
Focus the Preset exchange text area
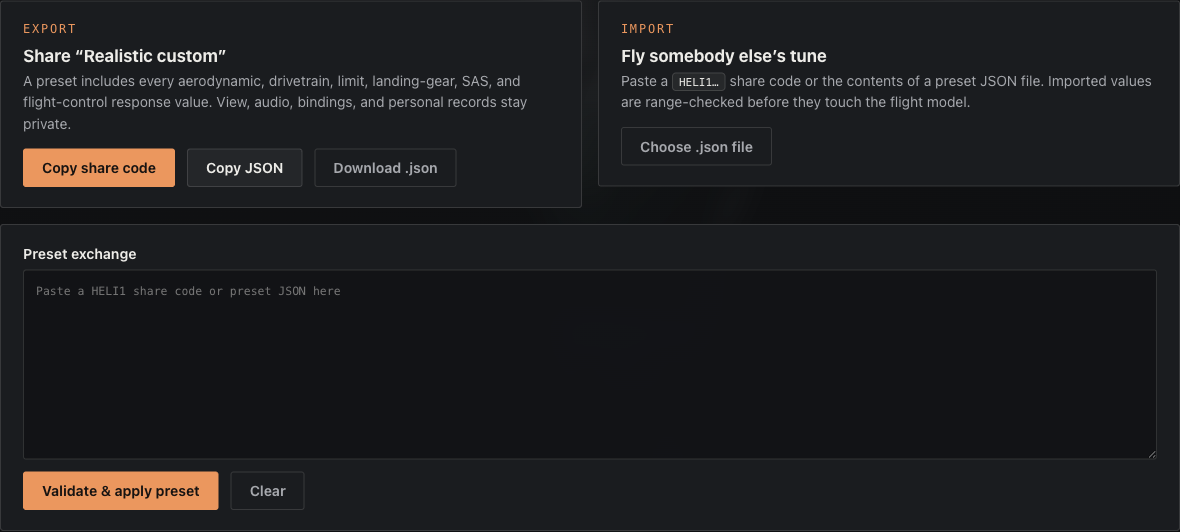point(590,364)
